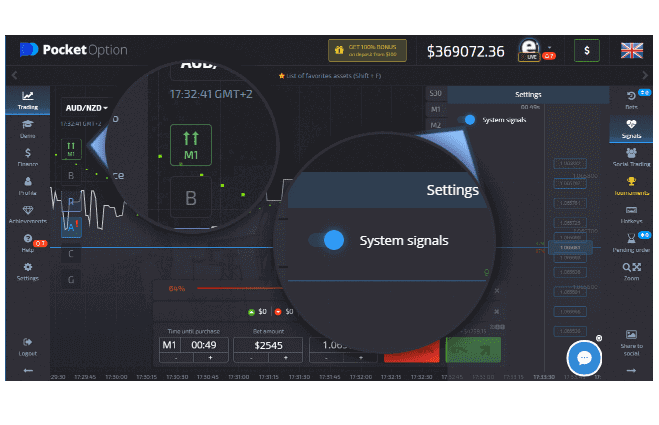The image size is (659, 425).
Task: Click the Get 100% Bonus banner
Action: point(370,50)
